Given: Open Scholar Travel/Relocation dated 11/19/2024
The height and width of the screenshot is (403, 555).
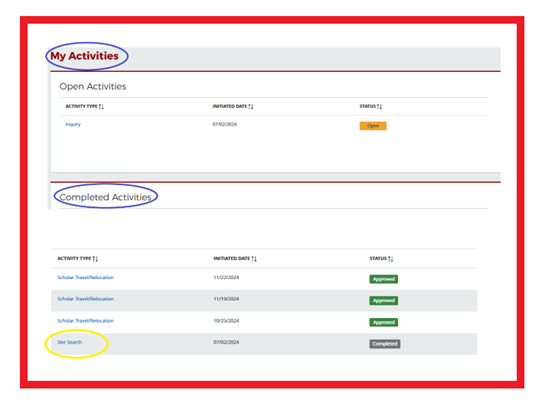Looking at the screenshot, I should [86, 299].
